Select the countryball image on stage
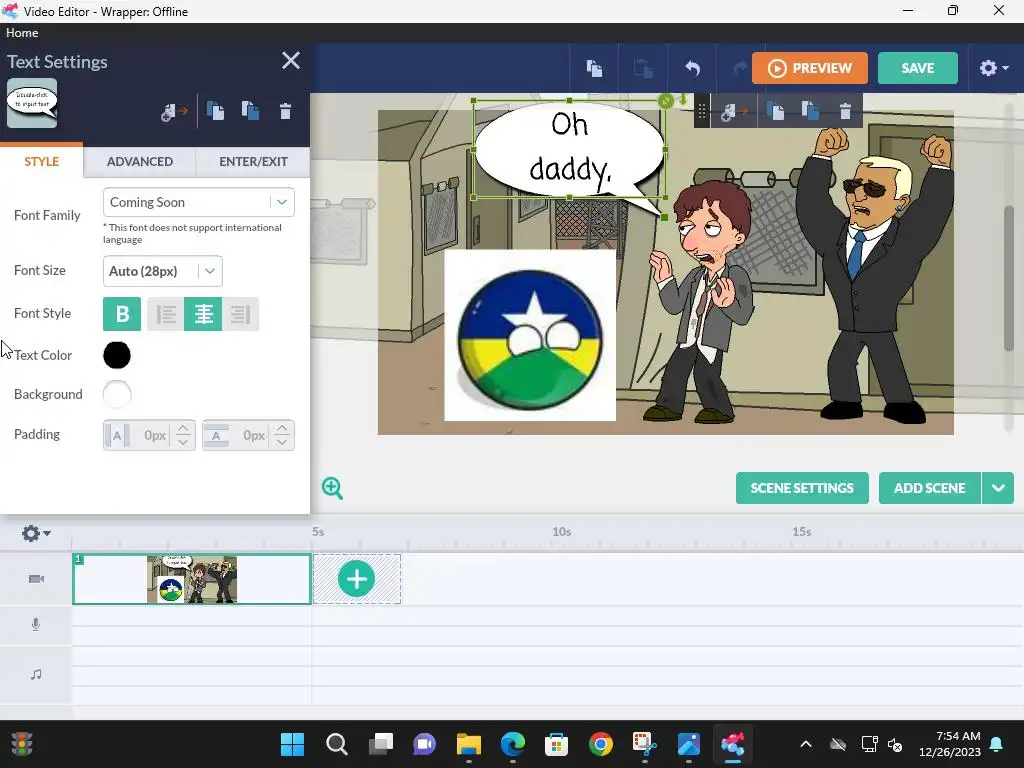1024x768 pixels. [x=530, y=335]
